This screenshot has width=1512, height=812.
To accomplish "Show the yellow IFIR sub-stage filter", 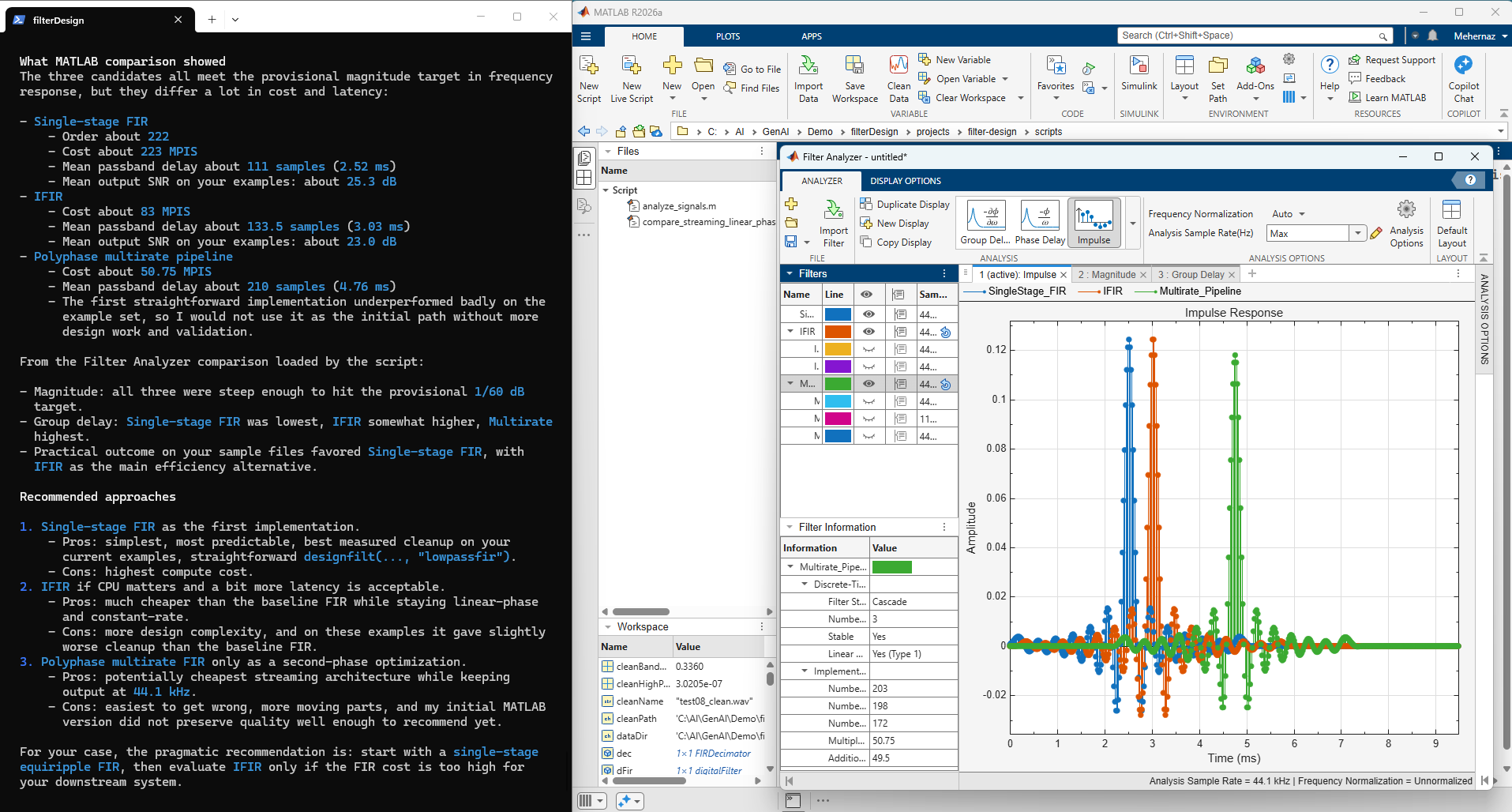I will coord(869,349).
